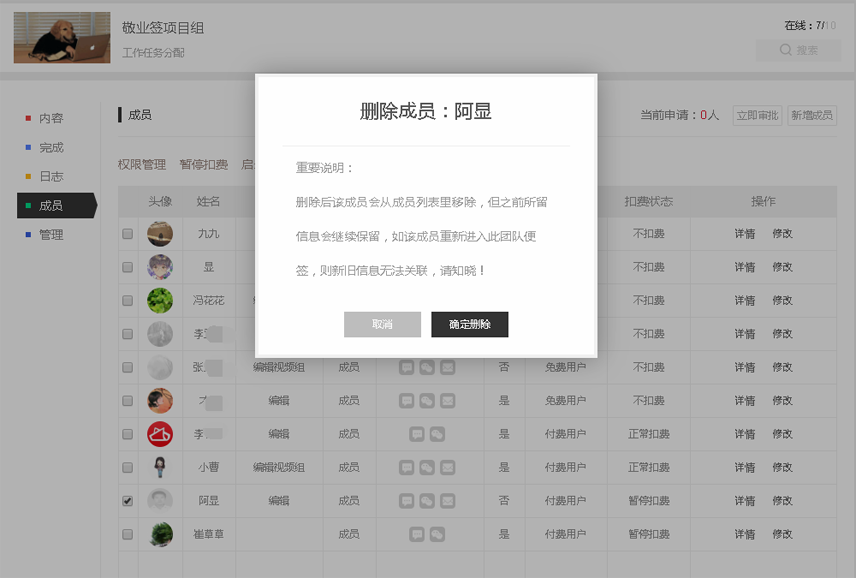Tick the checkbox in the 显 row

(x=128, y=267)
